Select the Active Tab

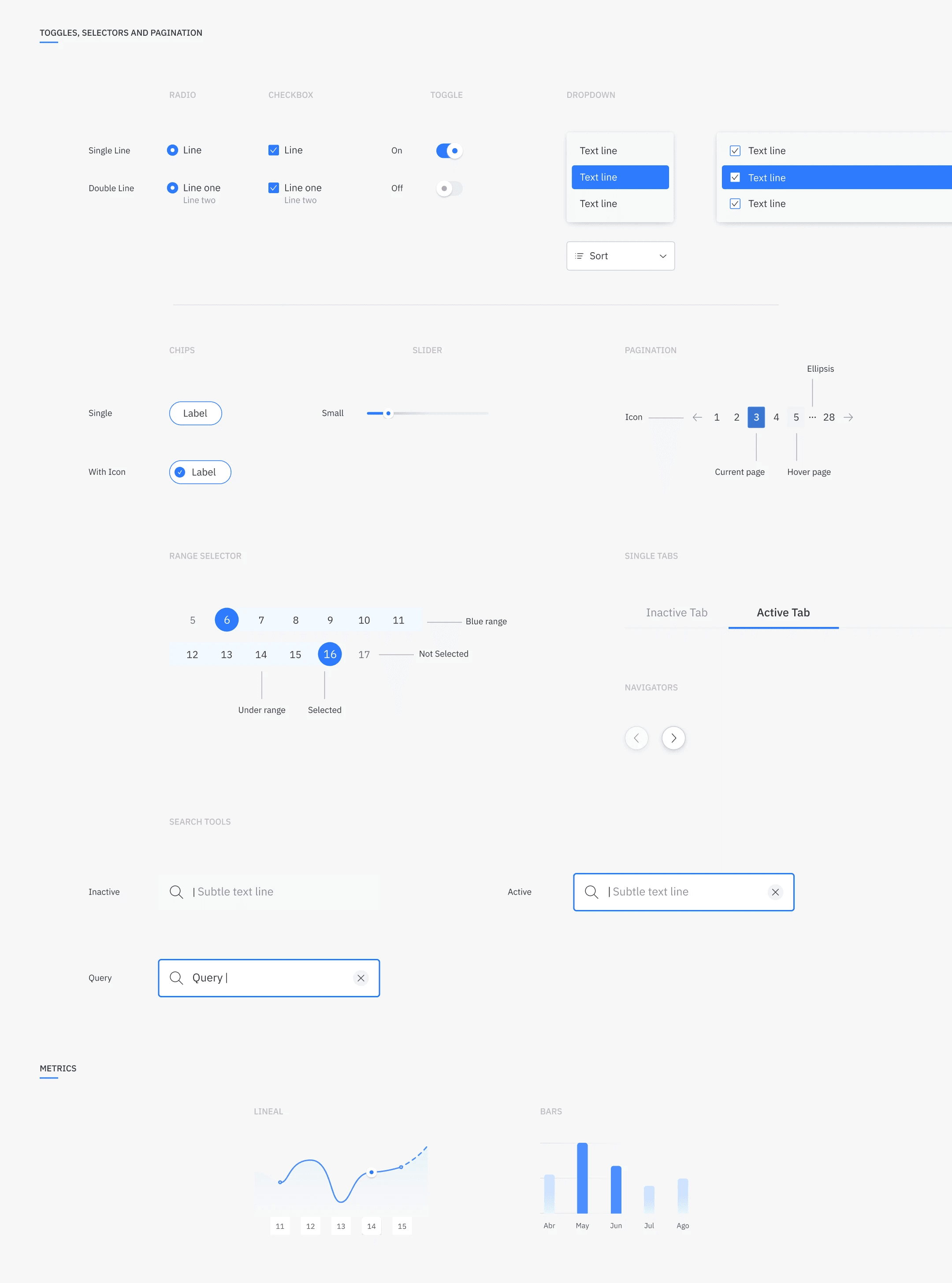[x=783, y=613]
